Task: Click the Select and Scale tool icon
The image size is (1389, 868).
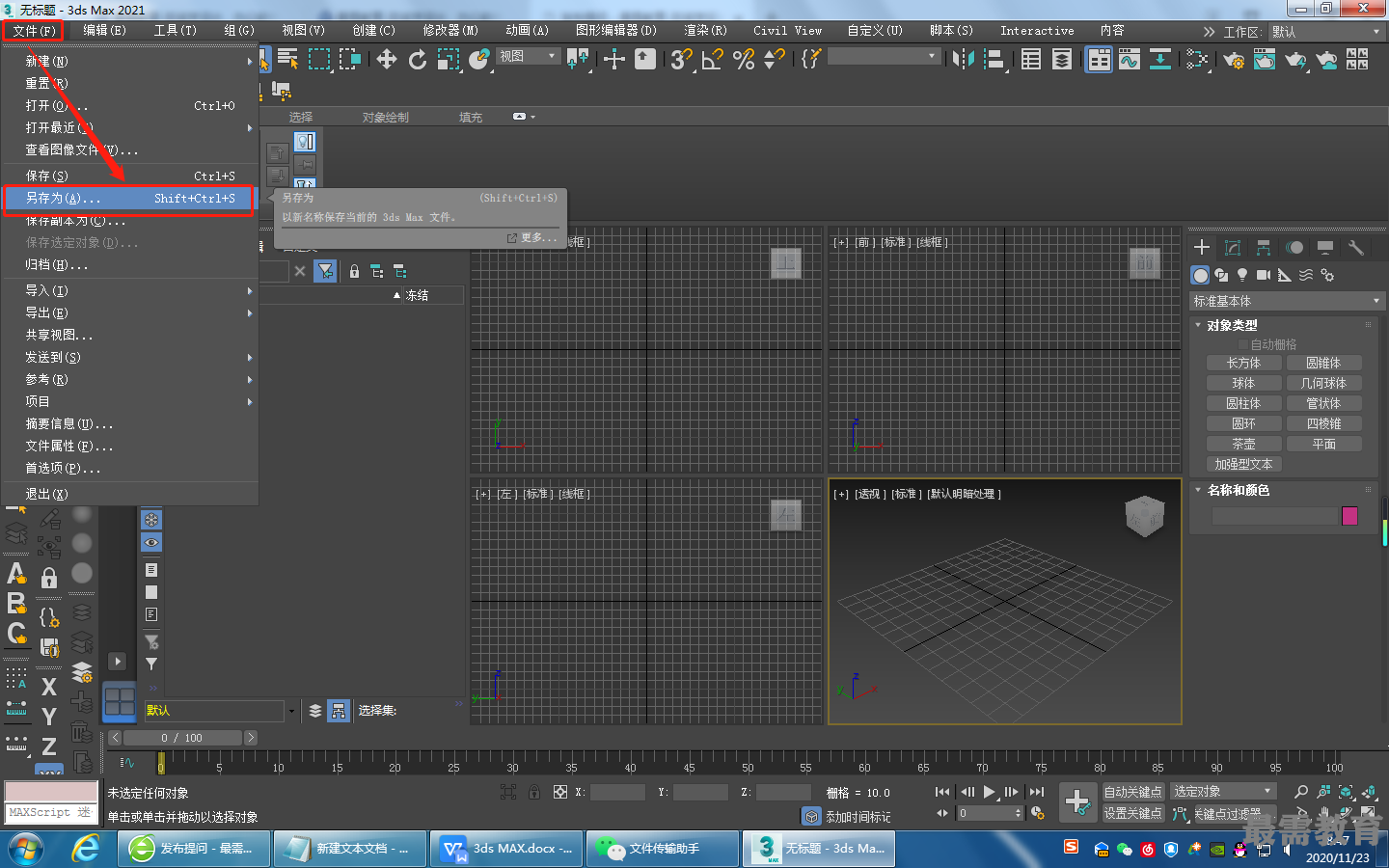Action: point(448,60)
